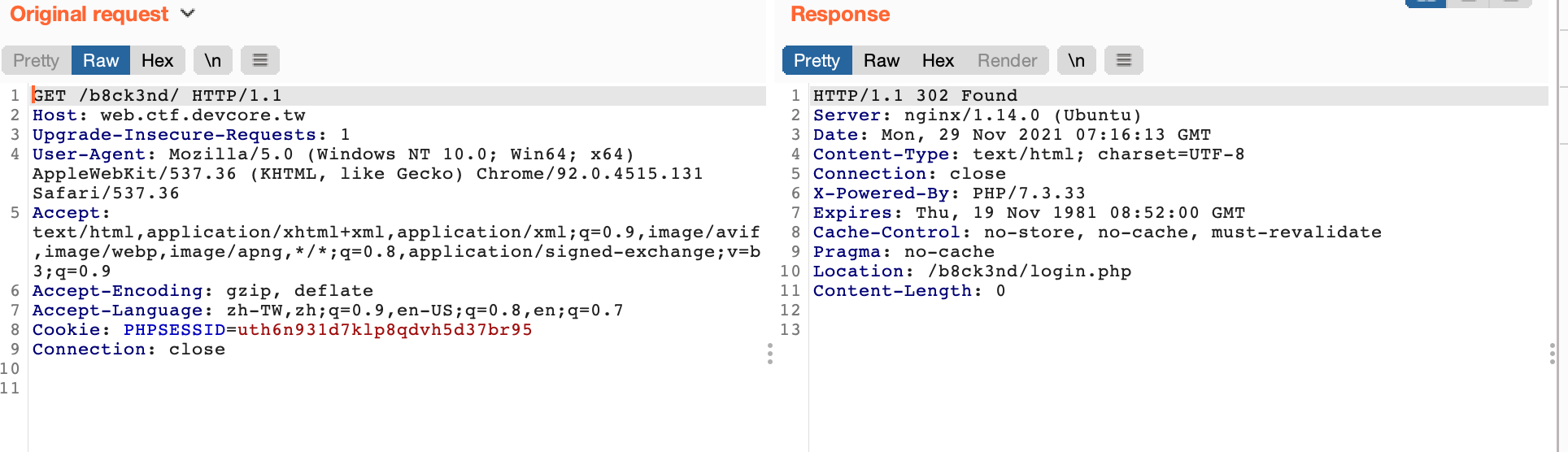Click the middle layout icon at top right

coord(1468,2)
